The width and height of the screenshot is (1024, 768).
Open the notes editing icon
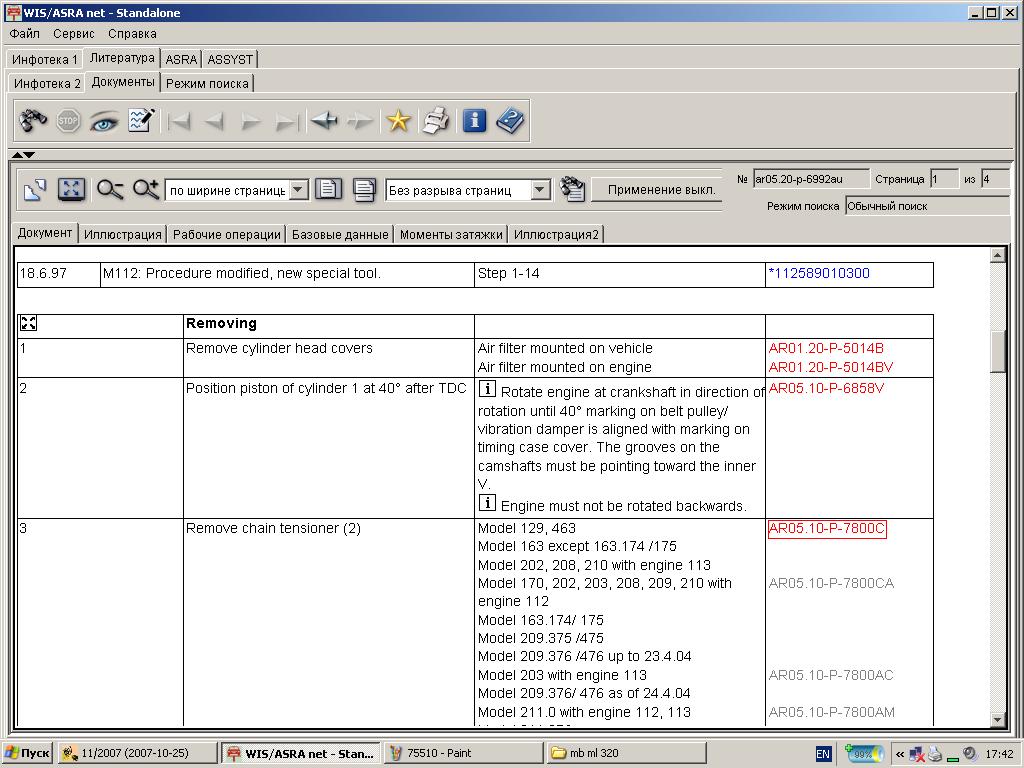(x=140, y=121)
